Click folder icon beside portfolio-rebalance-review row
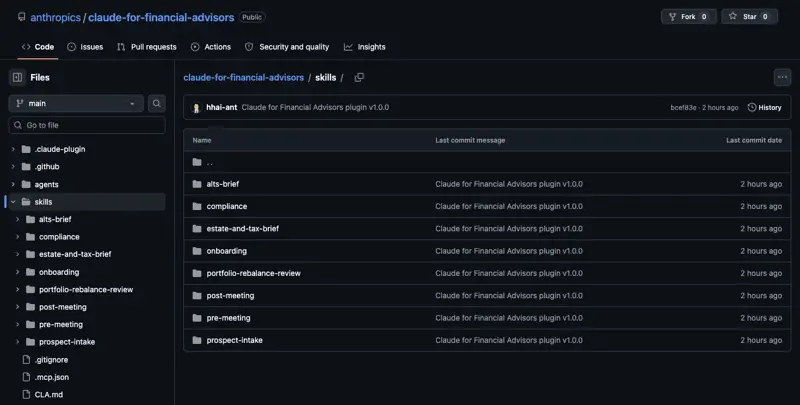The width and height of the screenshot is (800, 405). [x=197, y=273]
